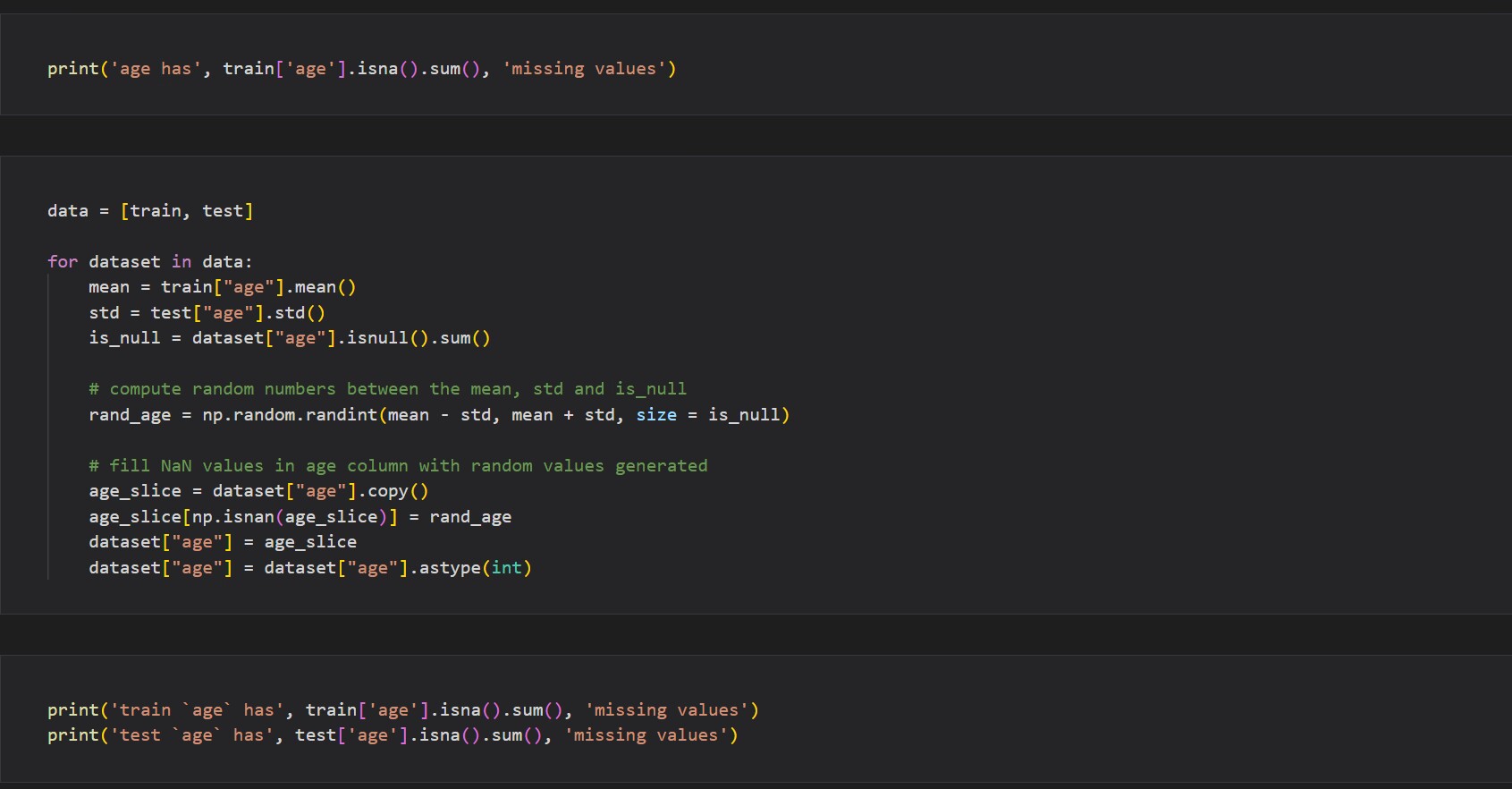Viewport: 1512px width, 789px height.
Task: Click the 'dataset["age"] = age_slice' line
Action: pyautogui.click(x=222, y=542)
